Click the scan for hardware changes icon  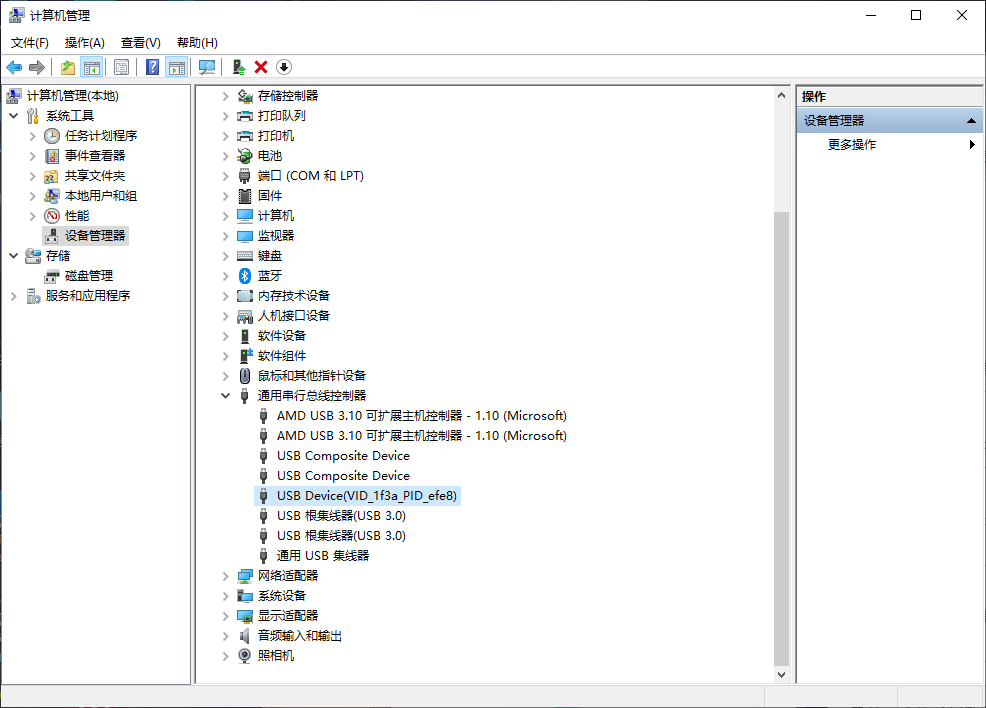tap(208, 67)
